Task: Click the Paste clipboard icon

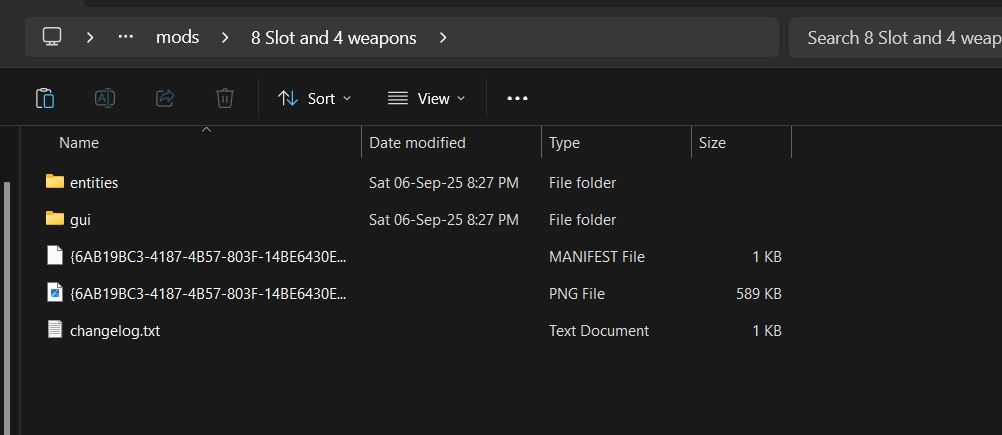Action: coord(45,98)
